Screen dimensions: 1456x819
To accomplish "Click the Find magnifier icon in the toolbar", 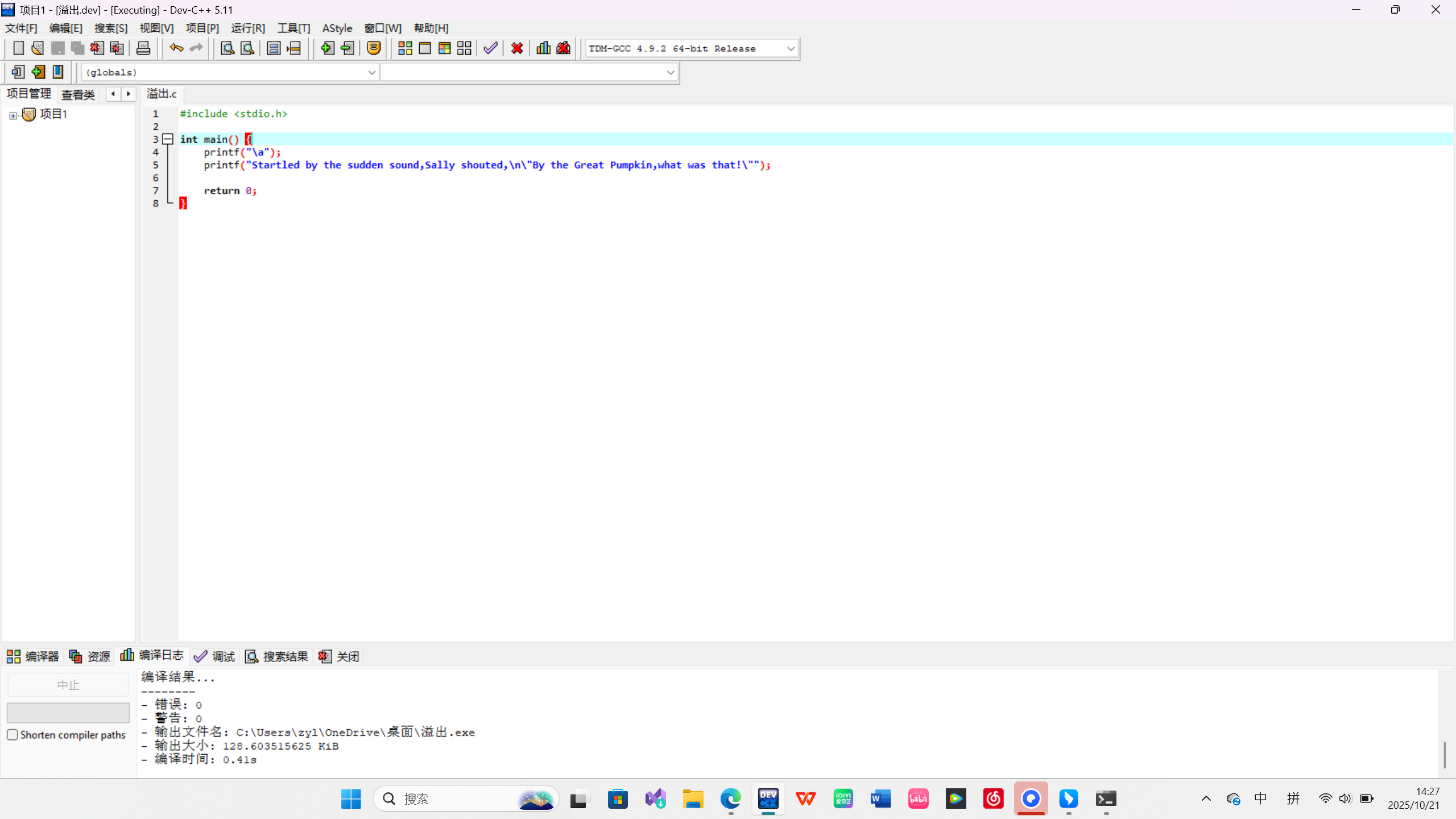I will [227, 48].
